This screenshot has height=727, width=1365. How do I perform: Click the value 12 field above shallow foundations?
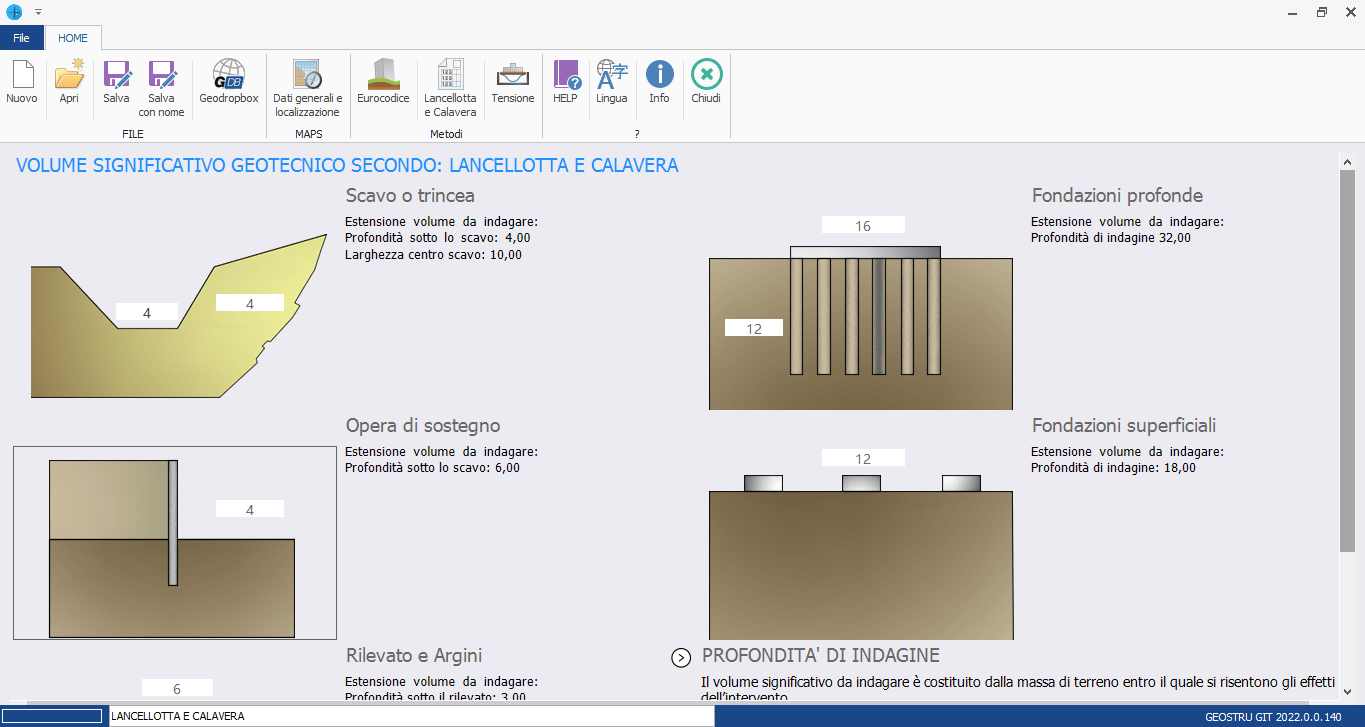tap(862, 457)
